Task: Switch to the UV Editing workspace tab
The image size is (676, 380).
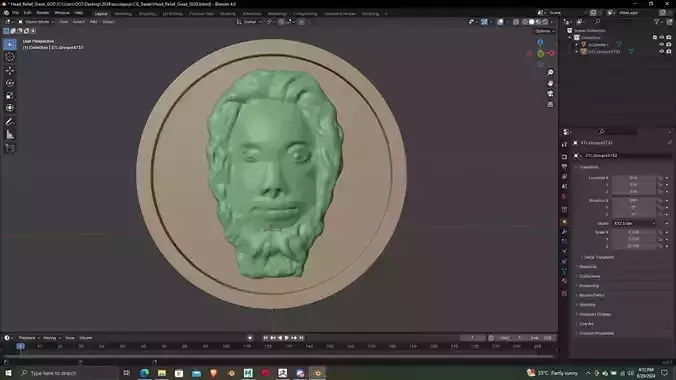Action: tap(172, 14)
